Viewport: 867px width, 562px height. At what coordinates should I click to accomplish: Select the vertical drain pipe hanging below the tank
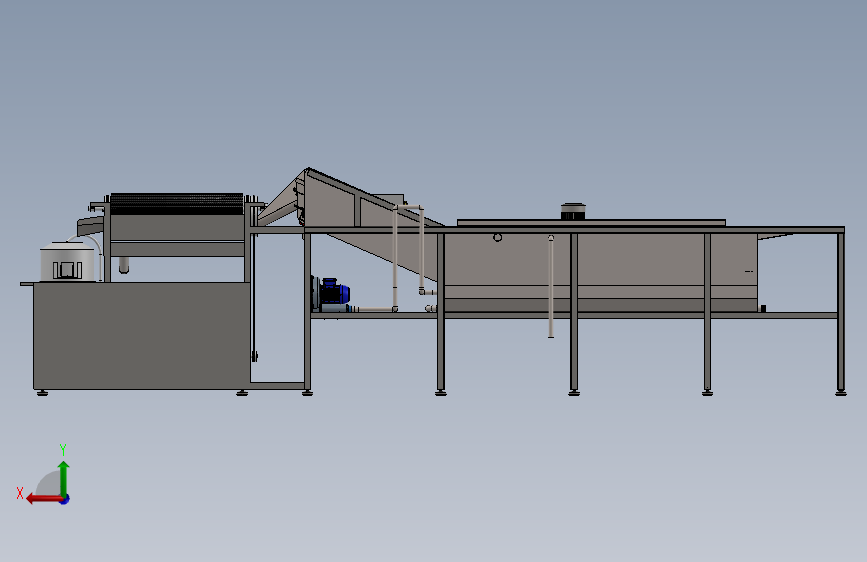pos(551,286)
